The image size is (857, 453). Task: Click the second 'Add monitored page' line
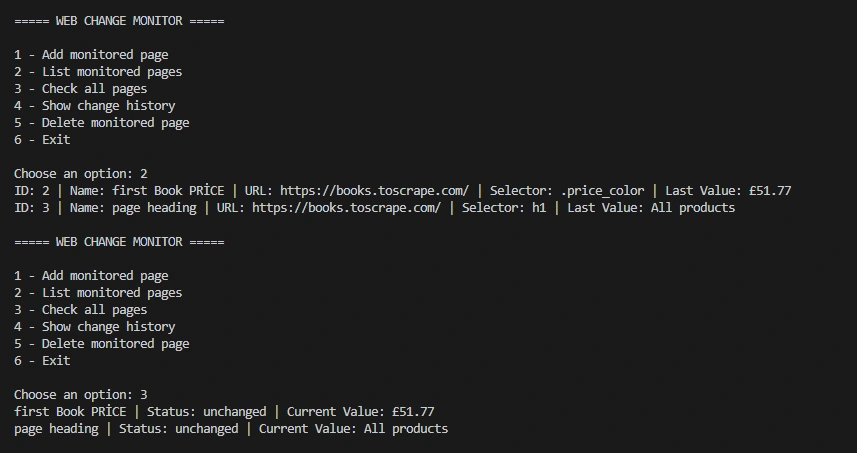pyautogui.click(x=91, y=275)
